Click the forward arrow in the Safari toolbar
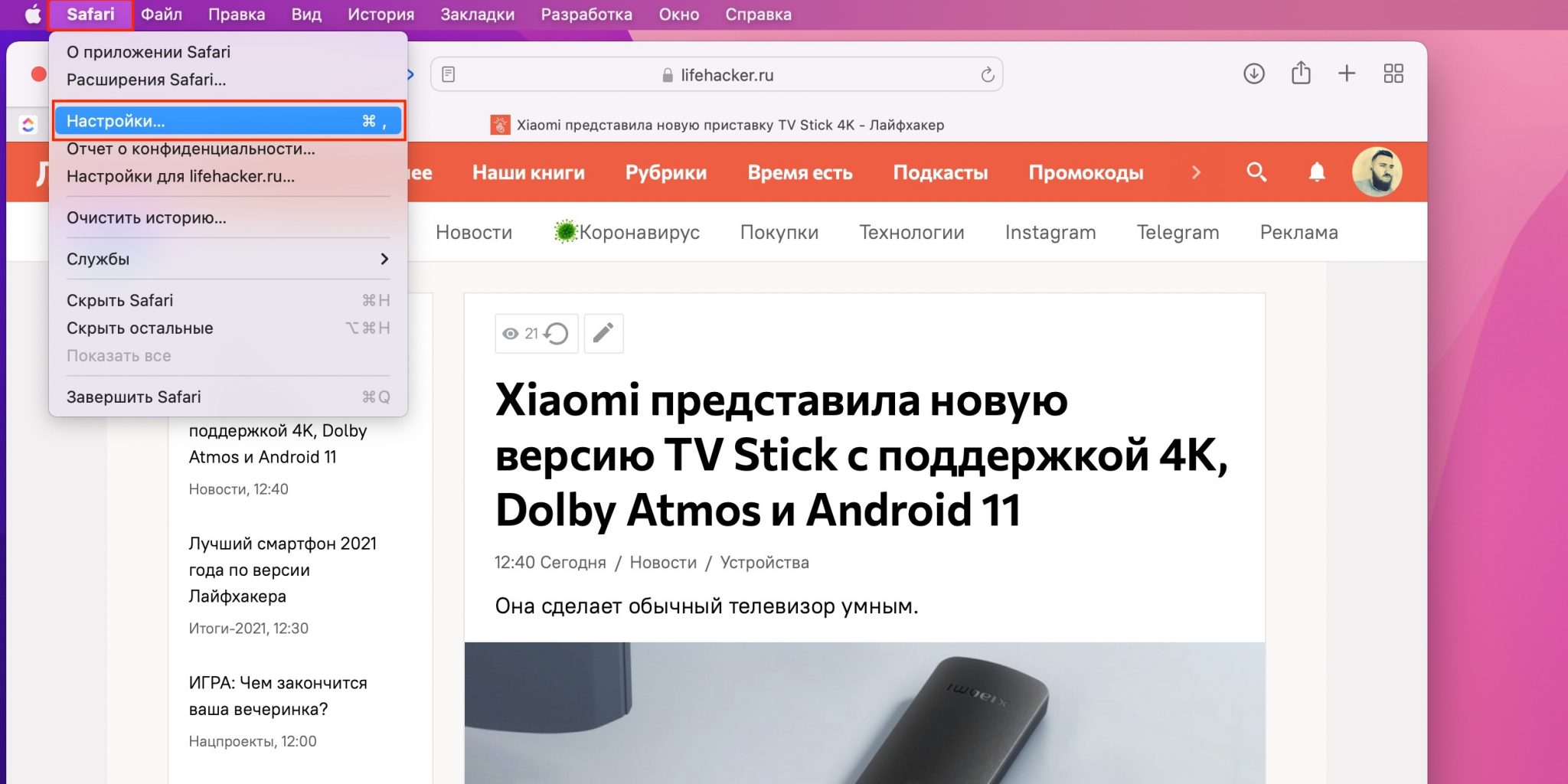This screenshot has height=784, width=1568. pos(411,74)
